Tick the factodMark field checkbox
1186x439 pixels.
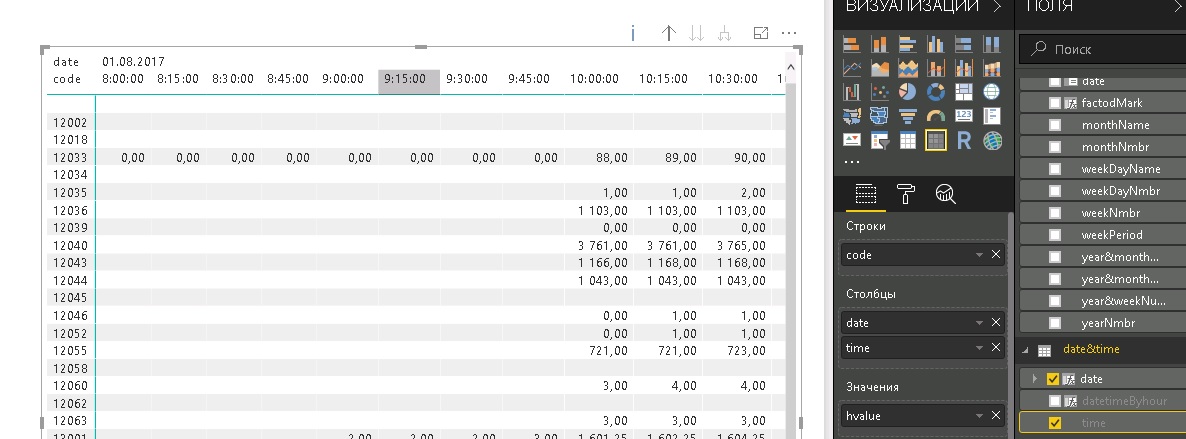[1055, 103]
